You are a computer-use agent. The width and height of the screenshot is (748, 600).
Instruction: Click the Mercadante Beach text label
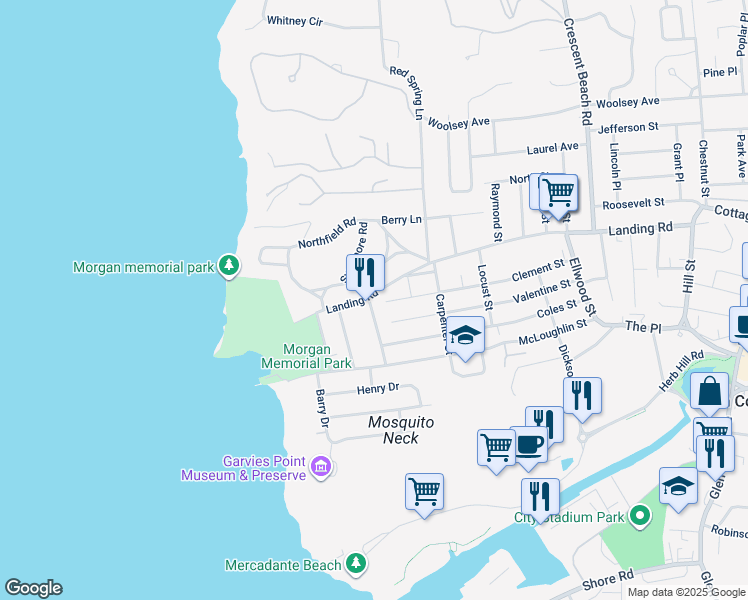click(283, 565)
